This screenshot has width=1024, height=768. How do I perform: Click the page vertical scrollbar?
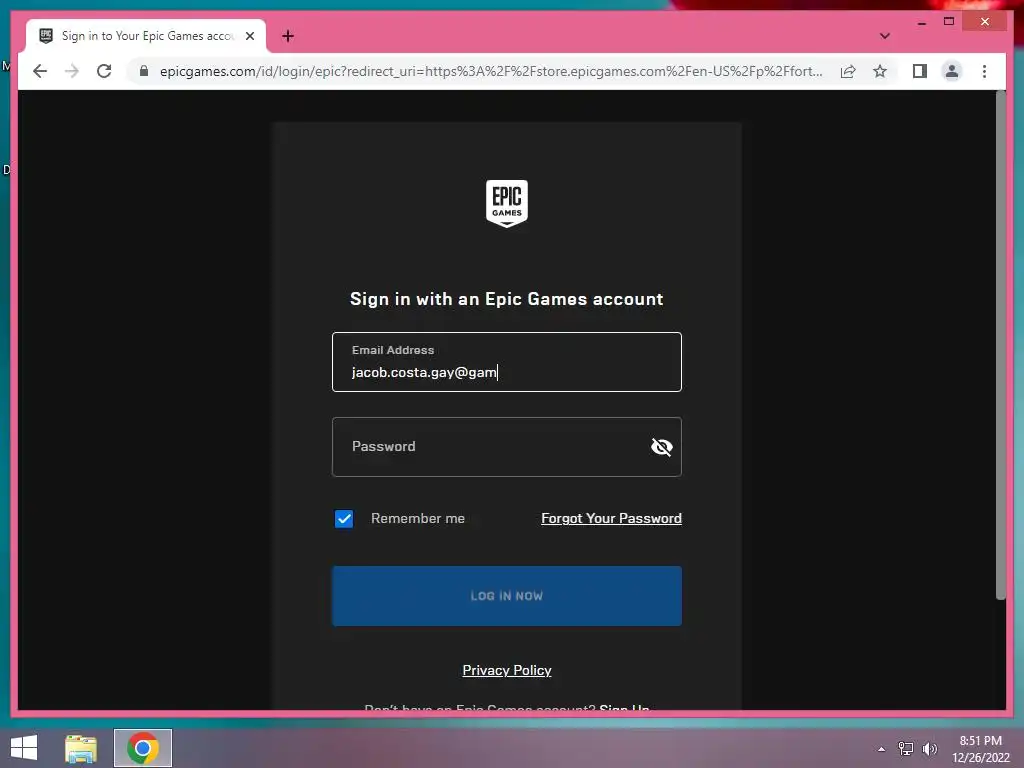point(1000,345)
